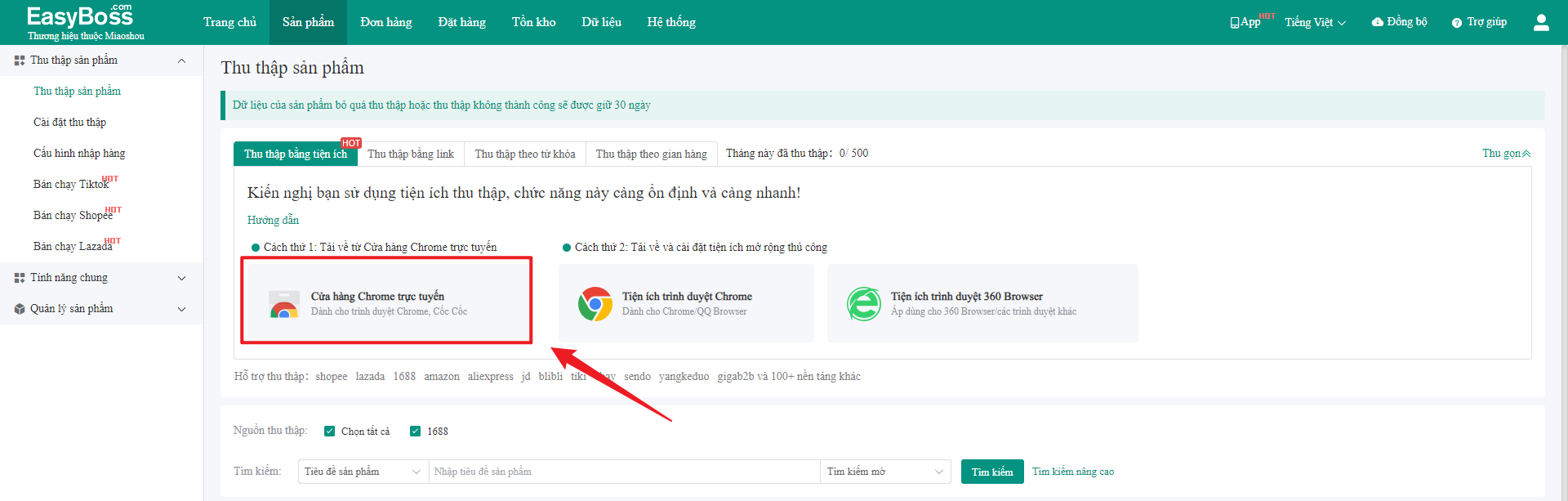This screenshot has height=501, width=1568.
Task: Click the "lazada" supported platform text
Action: point(370,377)
